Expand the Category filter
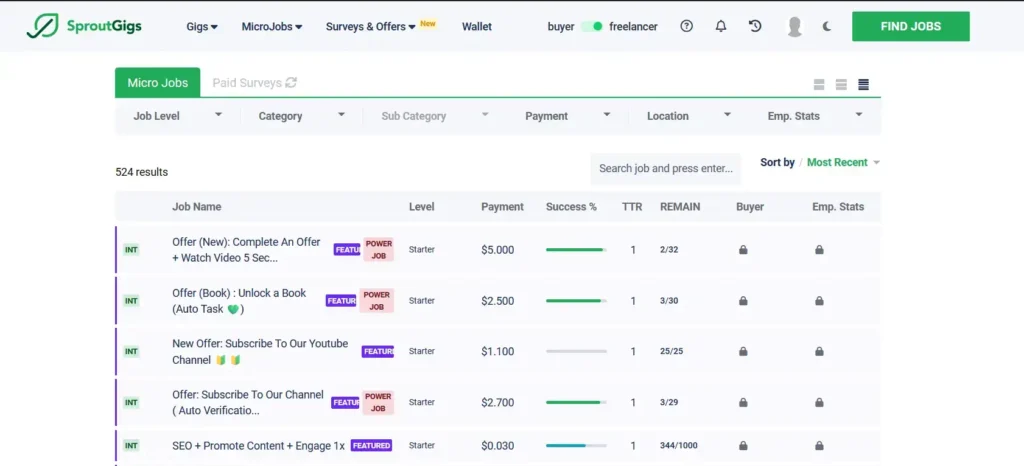This screenshot has height=466, width=1024. click(302, 116)
